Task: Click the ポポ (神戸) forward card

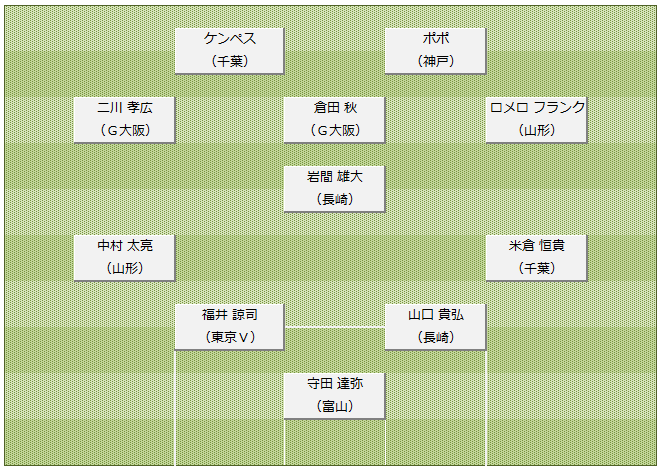Action: click(x=435, y=51)
